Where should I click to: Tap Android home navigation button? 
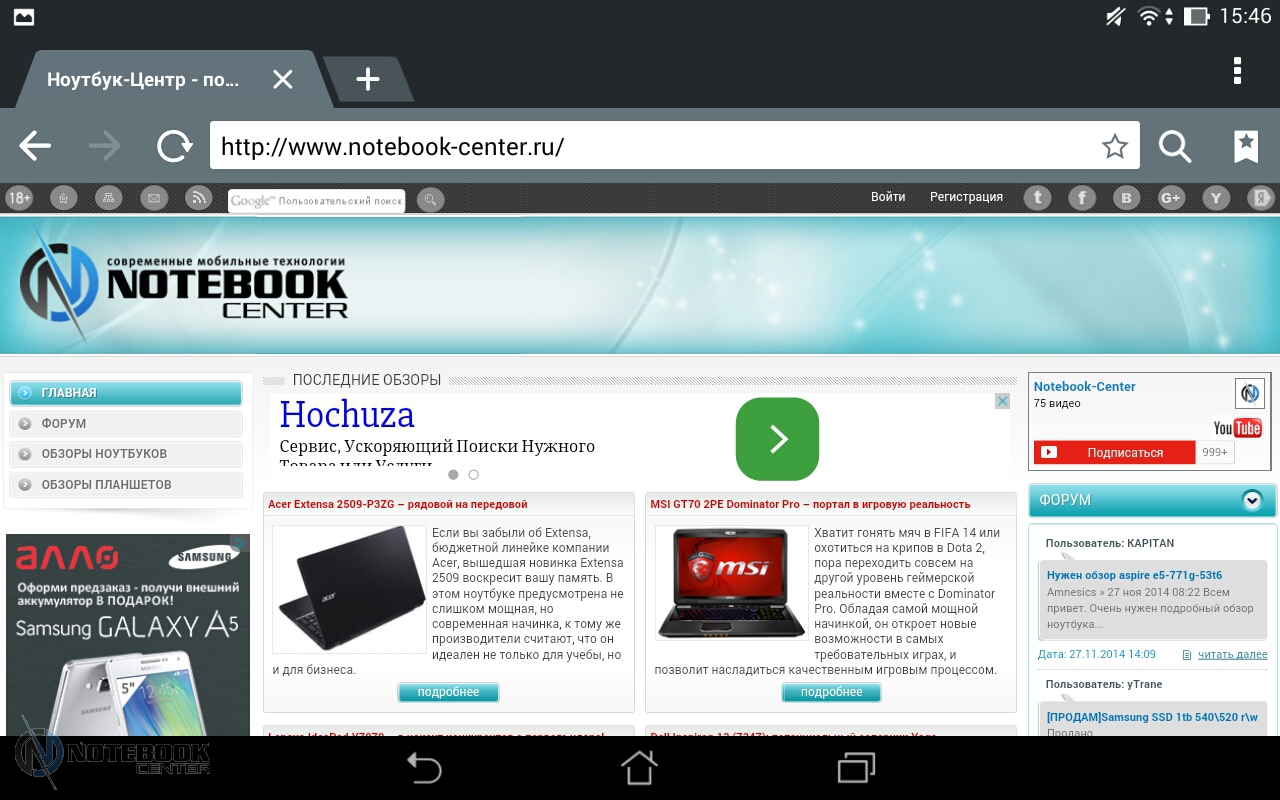(639, 768)
